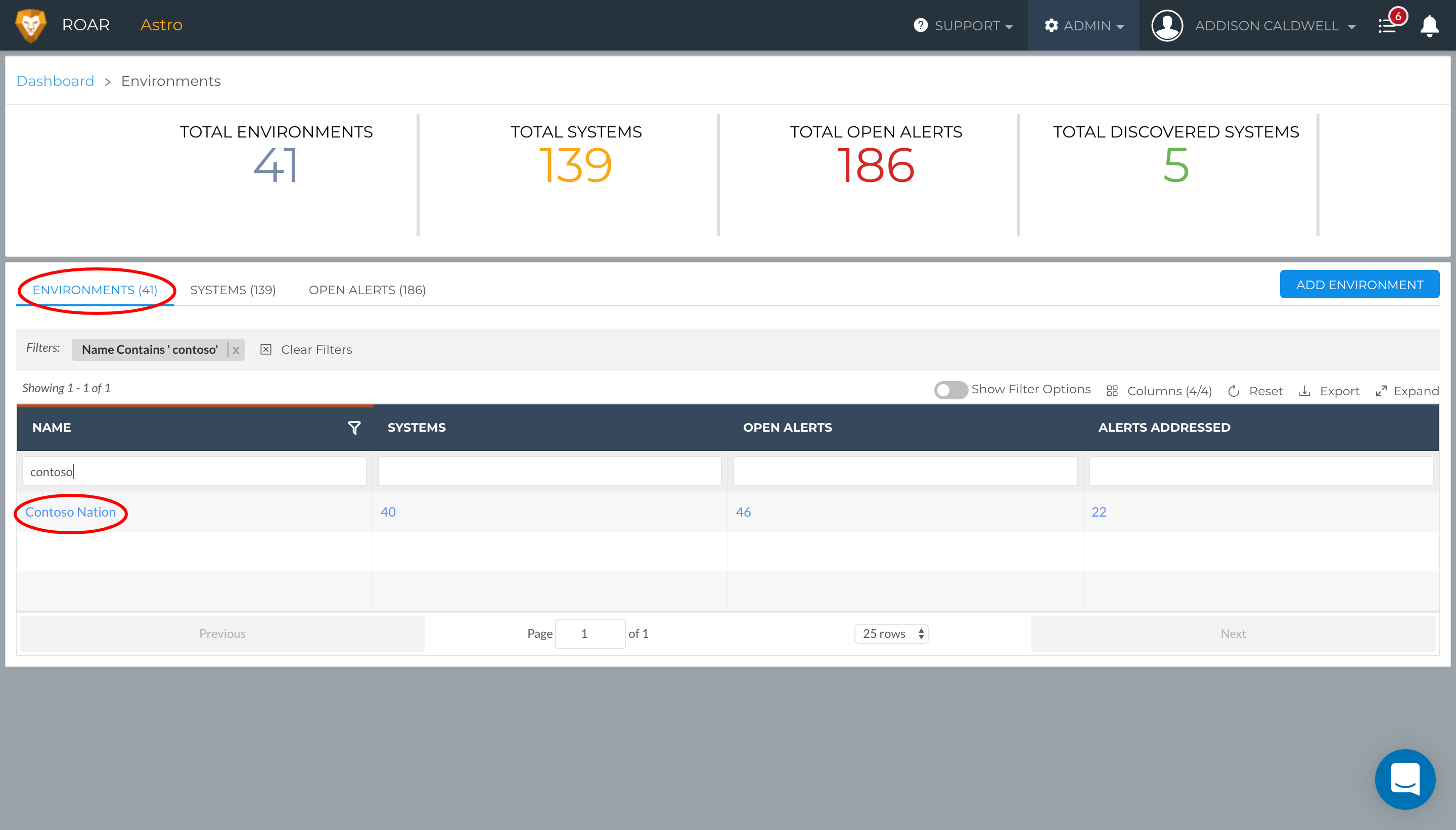Viewport: 1456px width, 830px height.
Task: Focus the Systems column filter field
Action: click(550, 471)
